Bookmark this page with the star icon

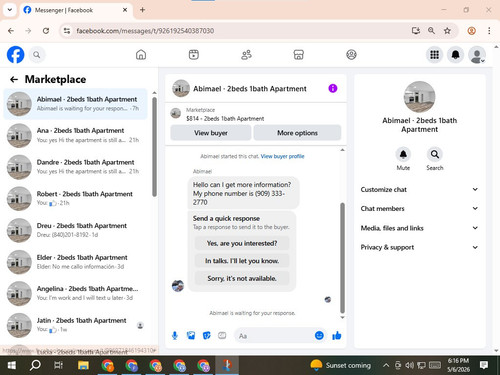(447, 31)
